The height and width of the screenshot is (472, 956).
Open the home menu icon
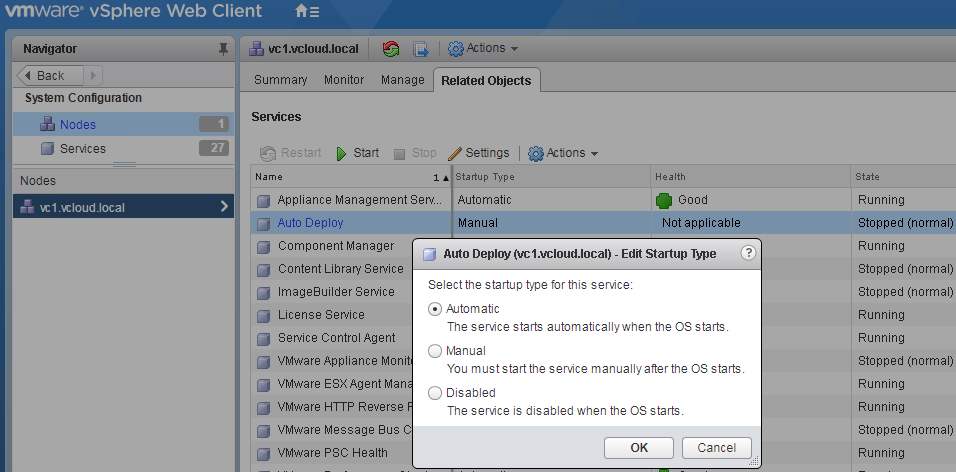click(x=307, y=11)
